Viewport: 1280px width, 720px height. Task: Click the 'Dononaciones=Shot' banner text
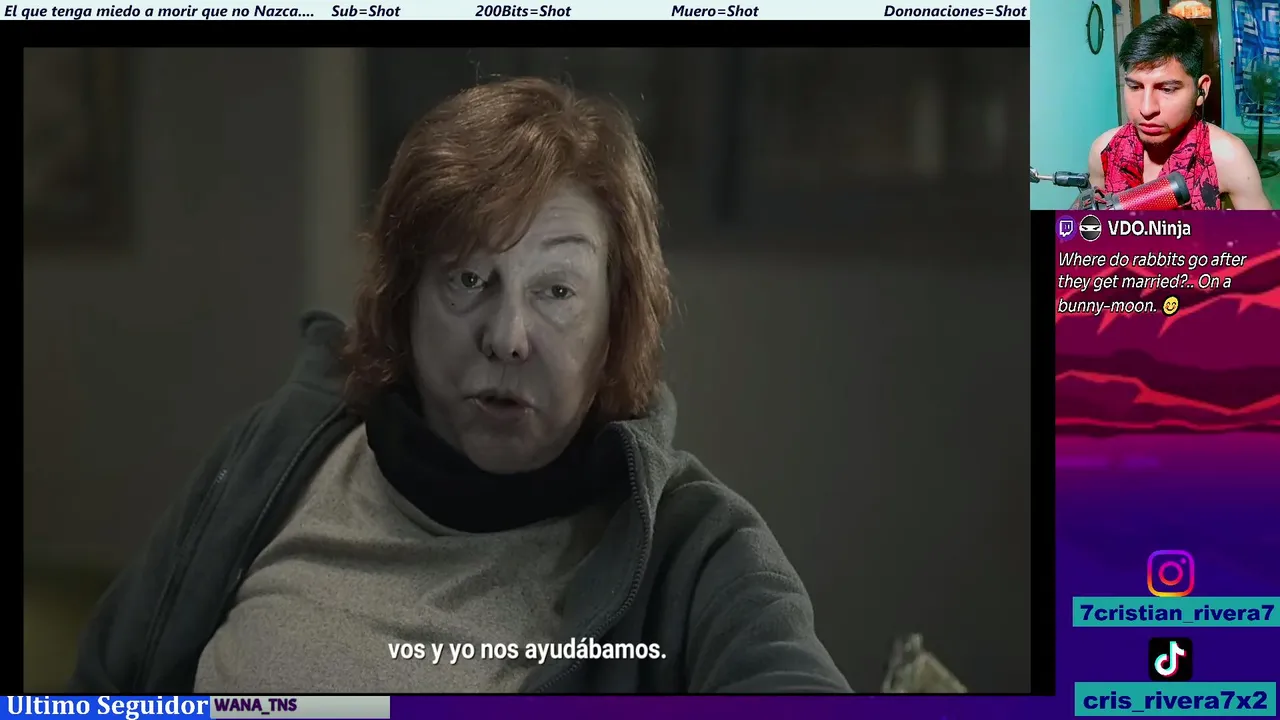coord(955,11)
